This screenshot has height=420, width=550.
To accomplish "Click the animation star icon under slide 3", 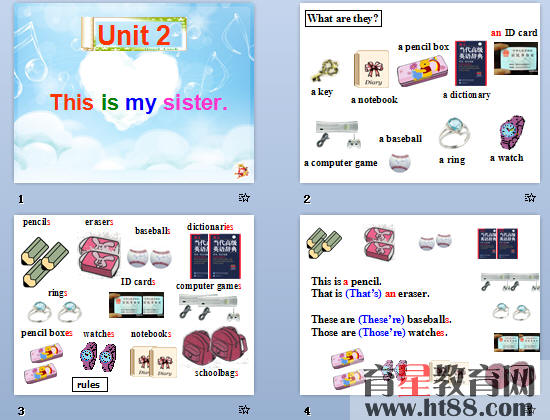I will click(x=244, y=409).
